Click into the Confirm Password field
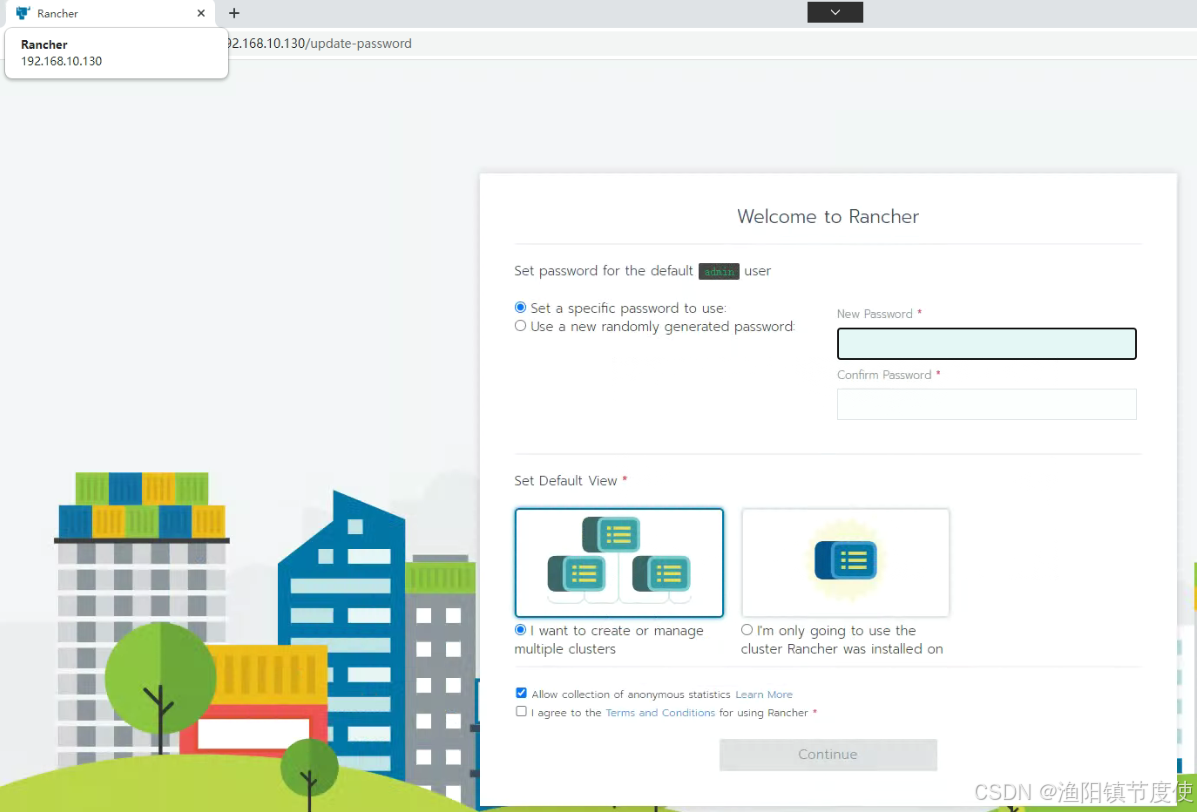 [x=986, y=404]
